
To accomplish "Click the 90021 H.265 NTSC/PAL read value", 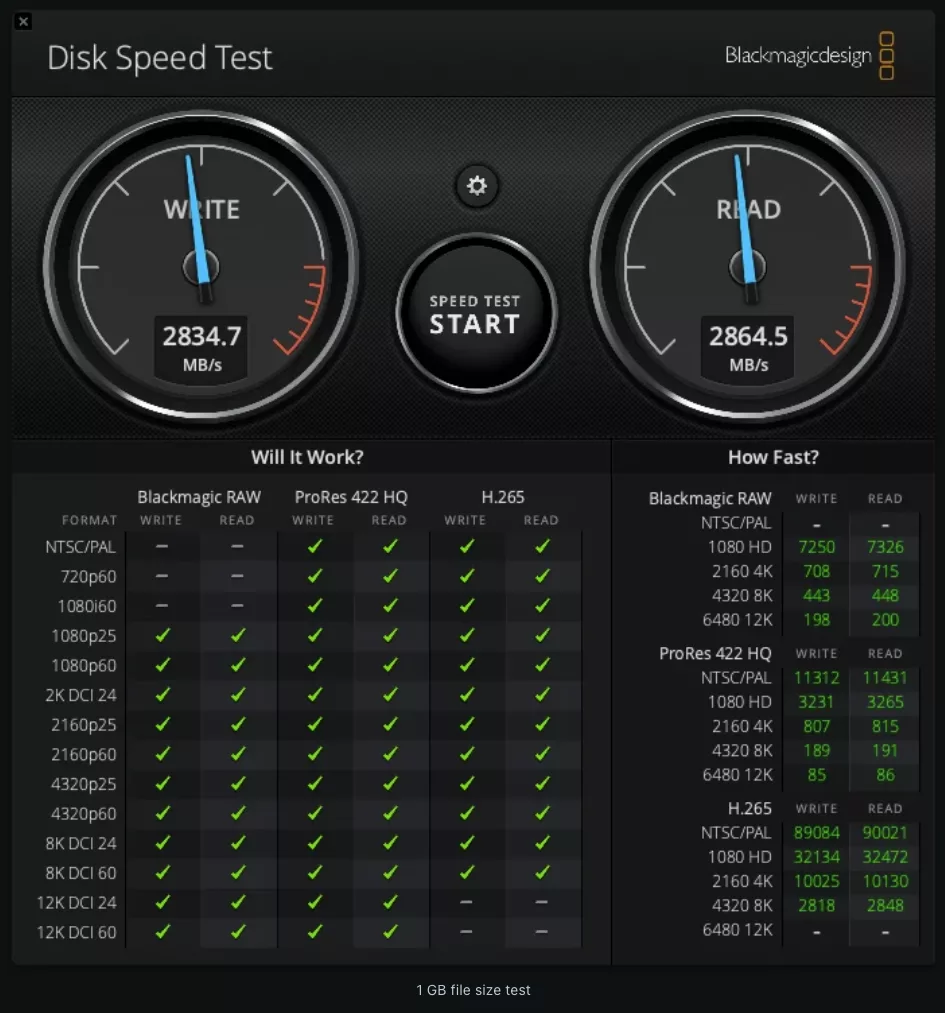I will coord(885,833).
